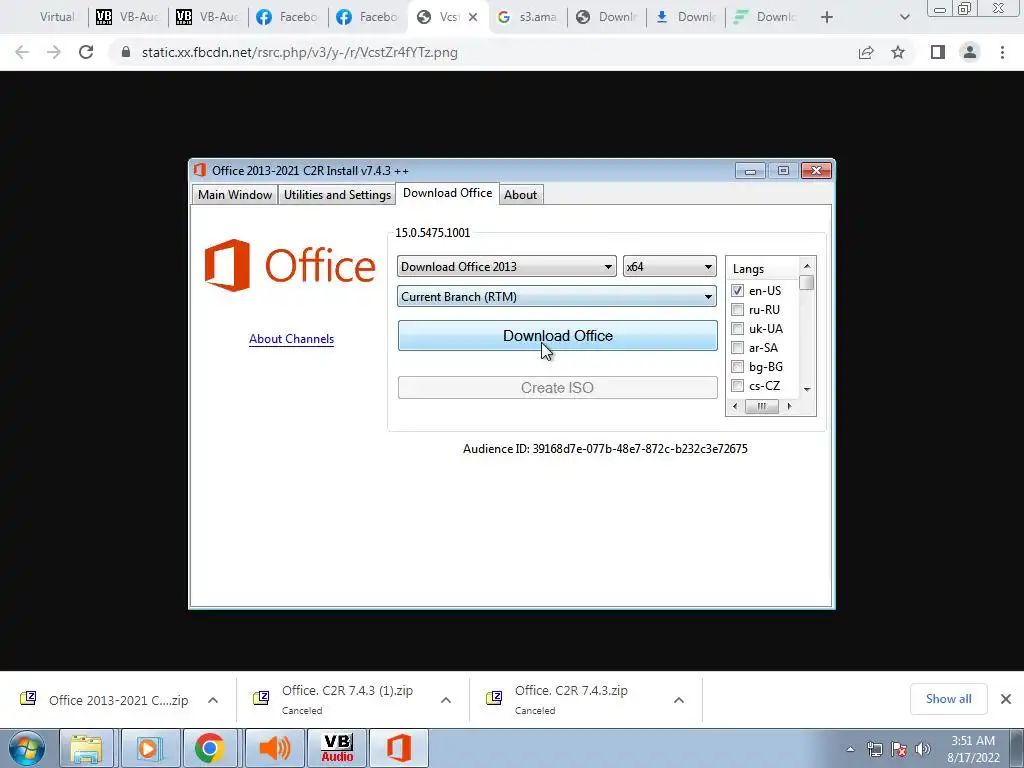
Task: Click the Office. C2R 7.4.3 (1).zip file icon
Action: point(261,698)
